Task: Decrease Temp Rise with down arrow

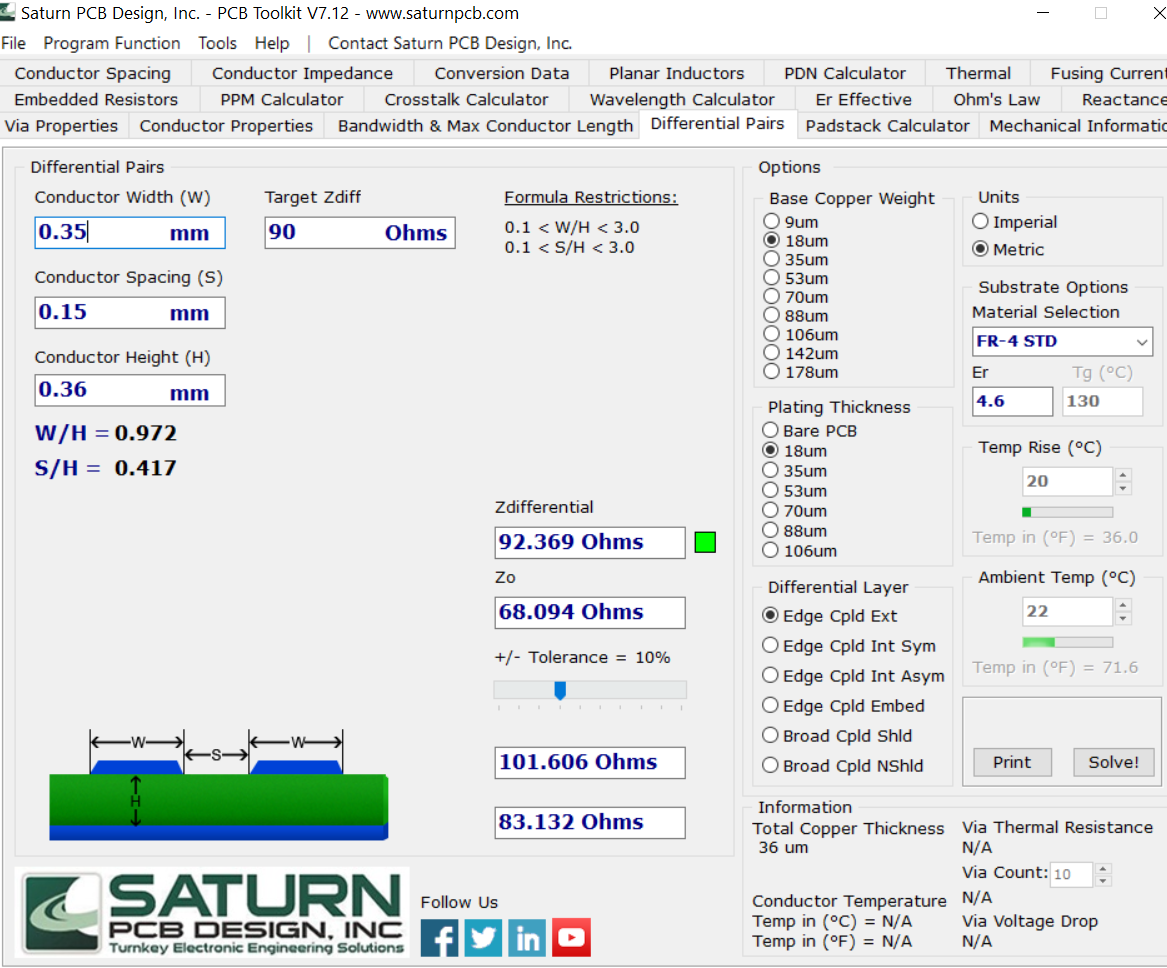Action: [1123, 488]
